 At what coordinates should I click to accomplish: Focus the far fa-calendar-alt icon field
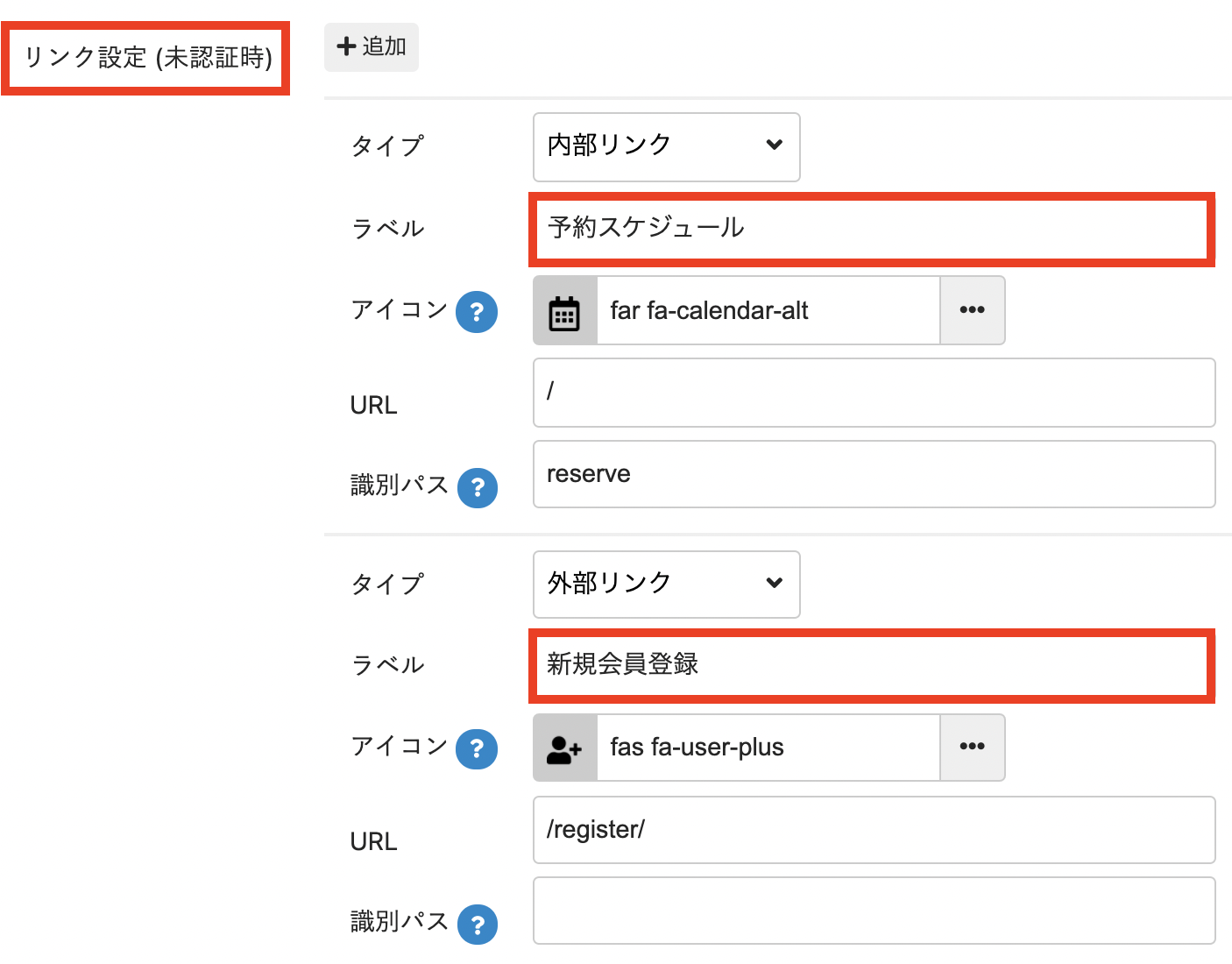pos(768,311)
